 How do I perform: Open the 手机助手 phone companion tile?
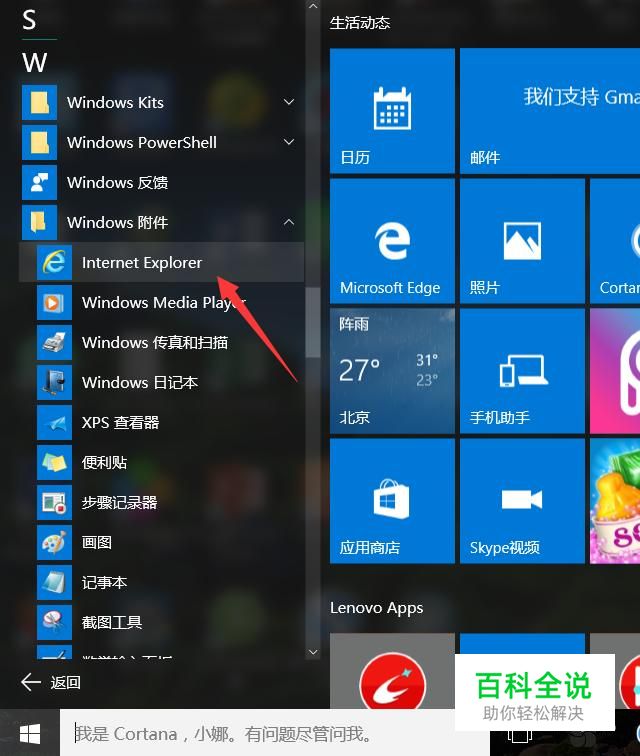(522, 371)
